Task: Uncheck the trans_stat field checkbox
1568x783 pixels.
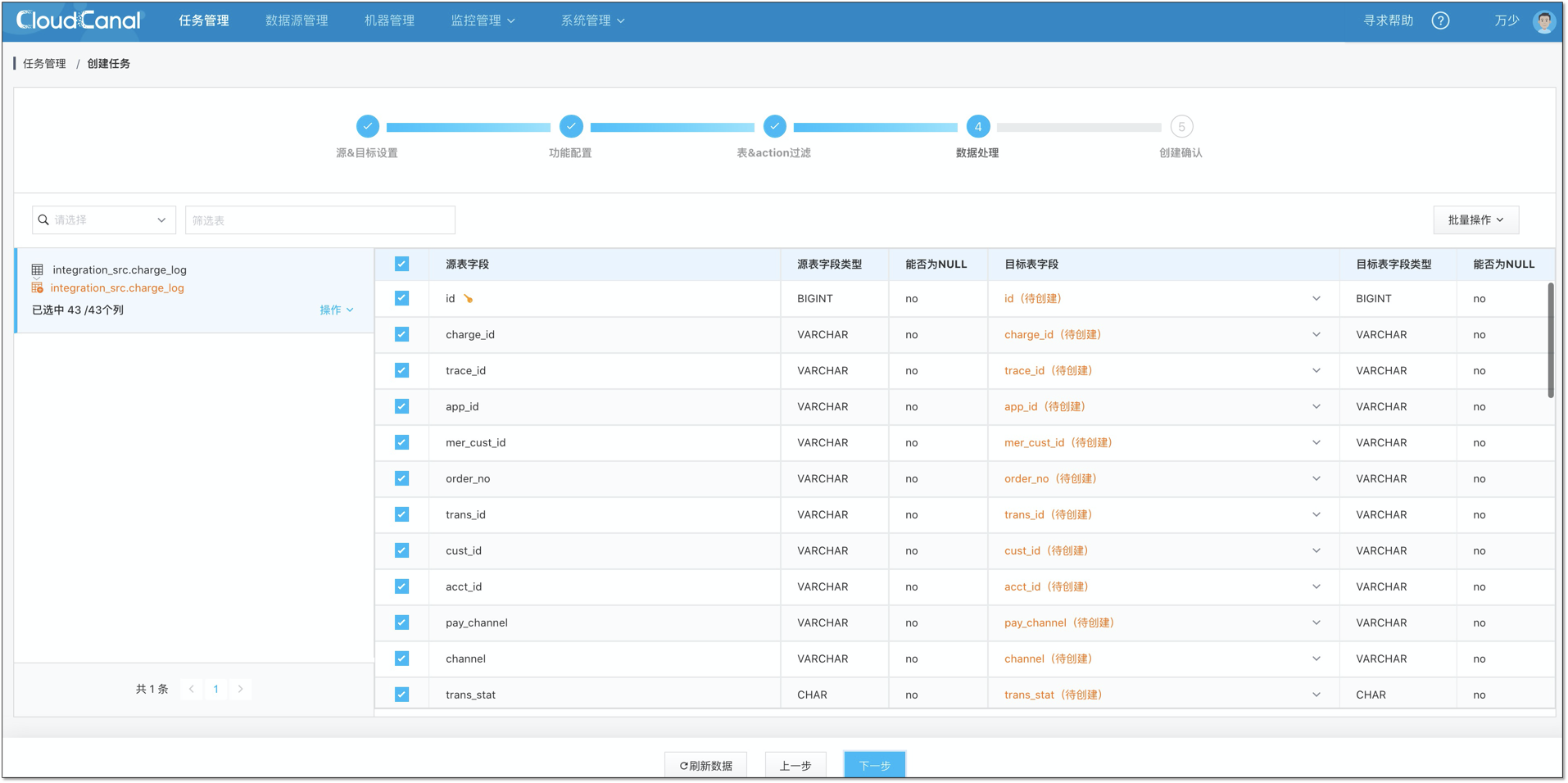Action: (401, 695)
